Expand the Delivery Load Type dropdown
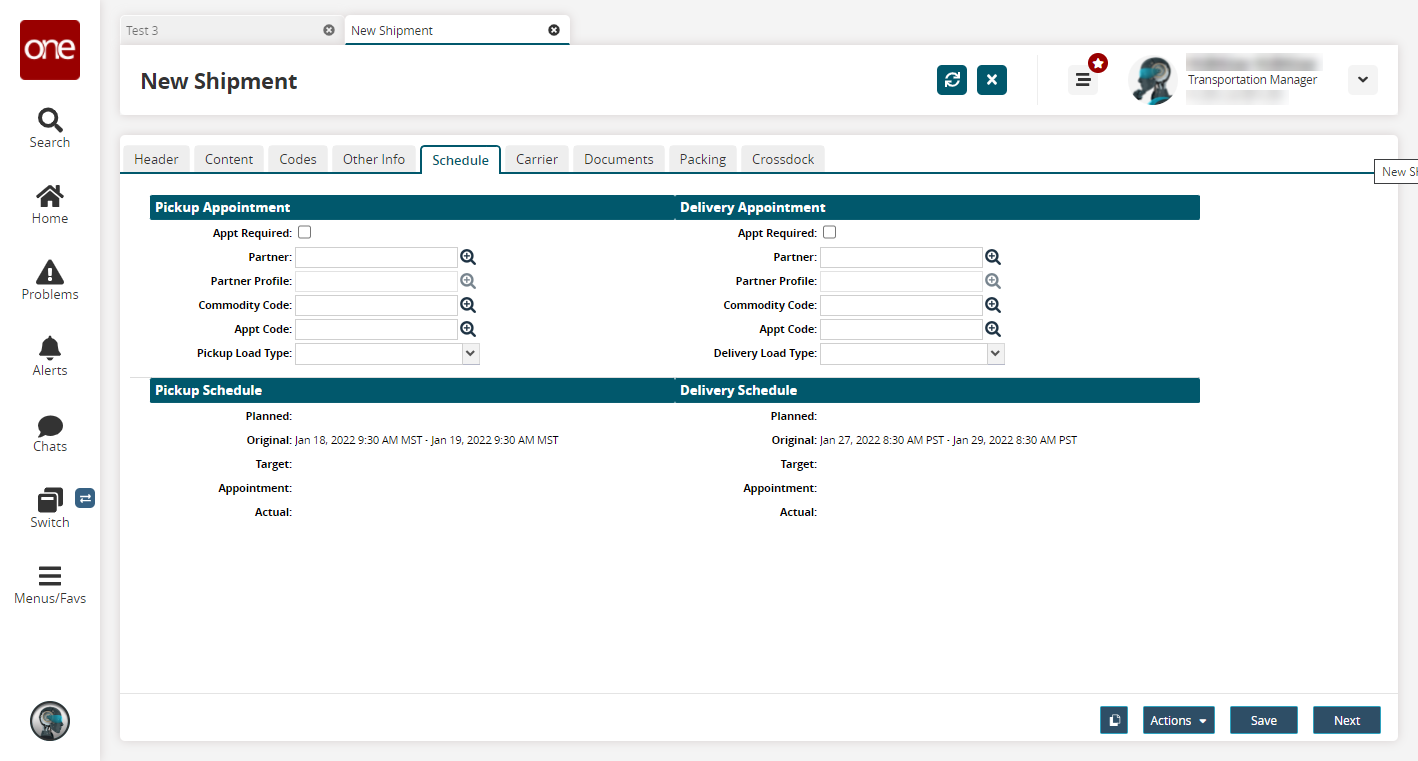Image resolution: width=1418 pixels, height=761 pixels. [x=995, y=353]
